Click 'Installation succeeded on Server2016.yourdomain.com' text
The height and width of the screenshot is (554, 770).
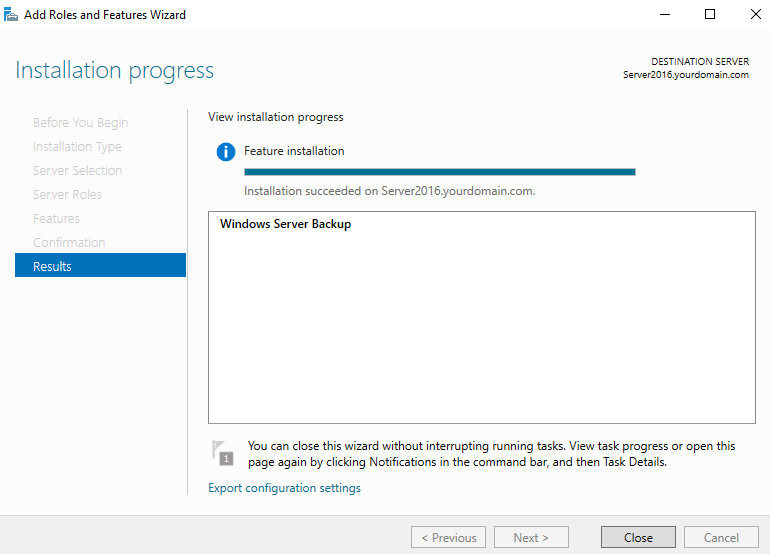coord(389,191)
